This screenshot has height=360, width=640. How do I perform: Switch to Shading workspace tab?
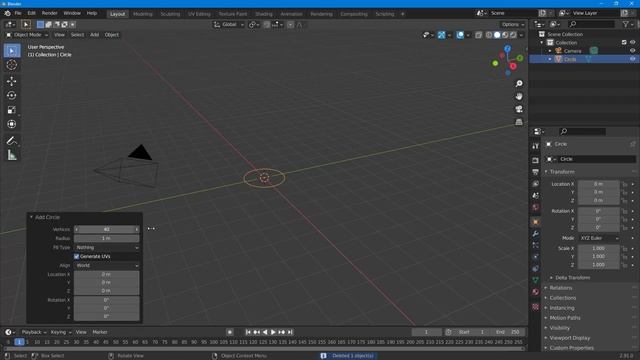(264, 14)
